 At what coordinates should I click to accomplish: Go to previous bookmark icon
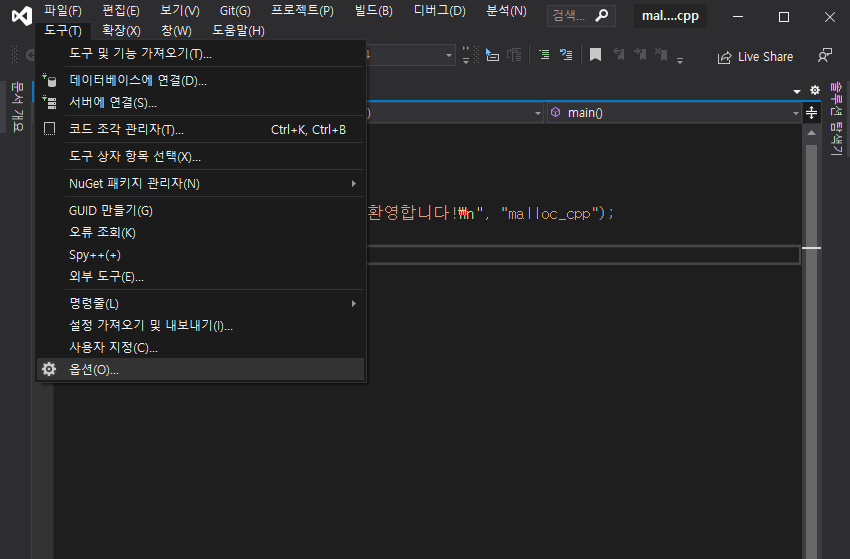coord(619,54)
